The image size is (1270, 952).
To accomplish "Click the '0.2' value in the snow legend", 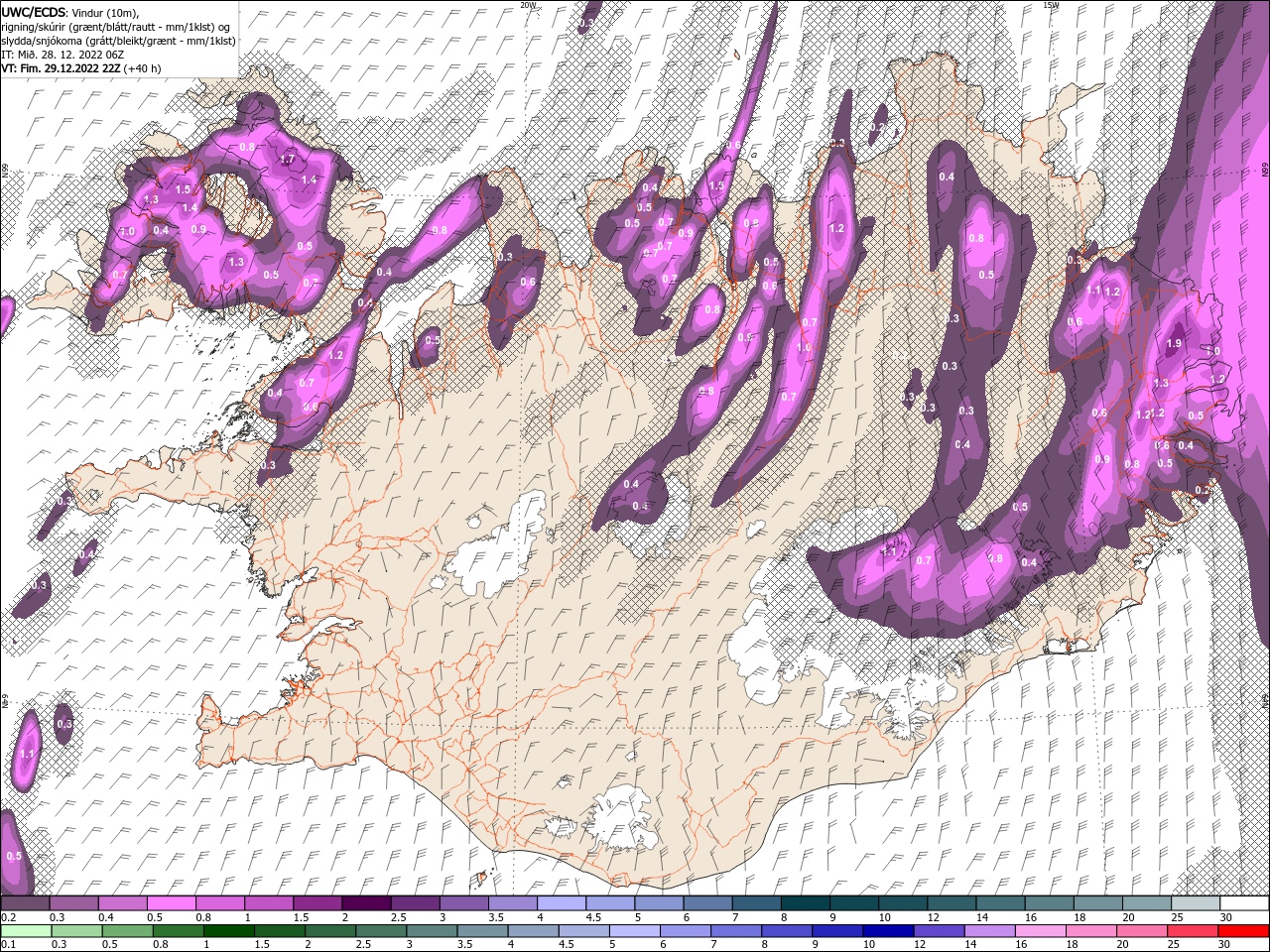I will pos(8,917).
